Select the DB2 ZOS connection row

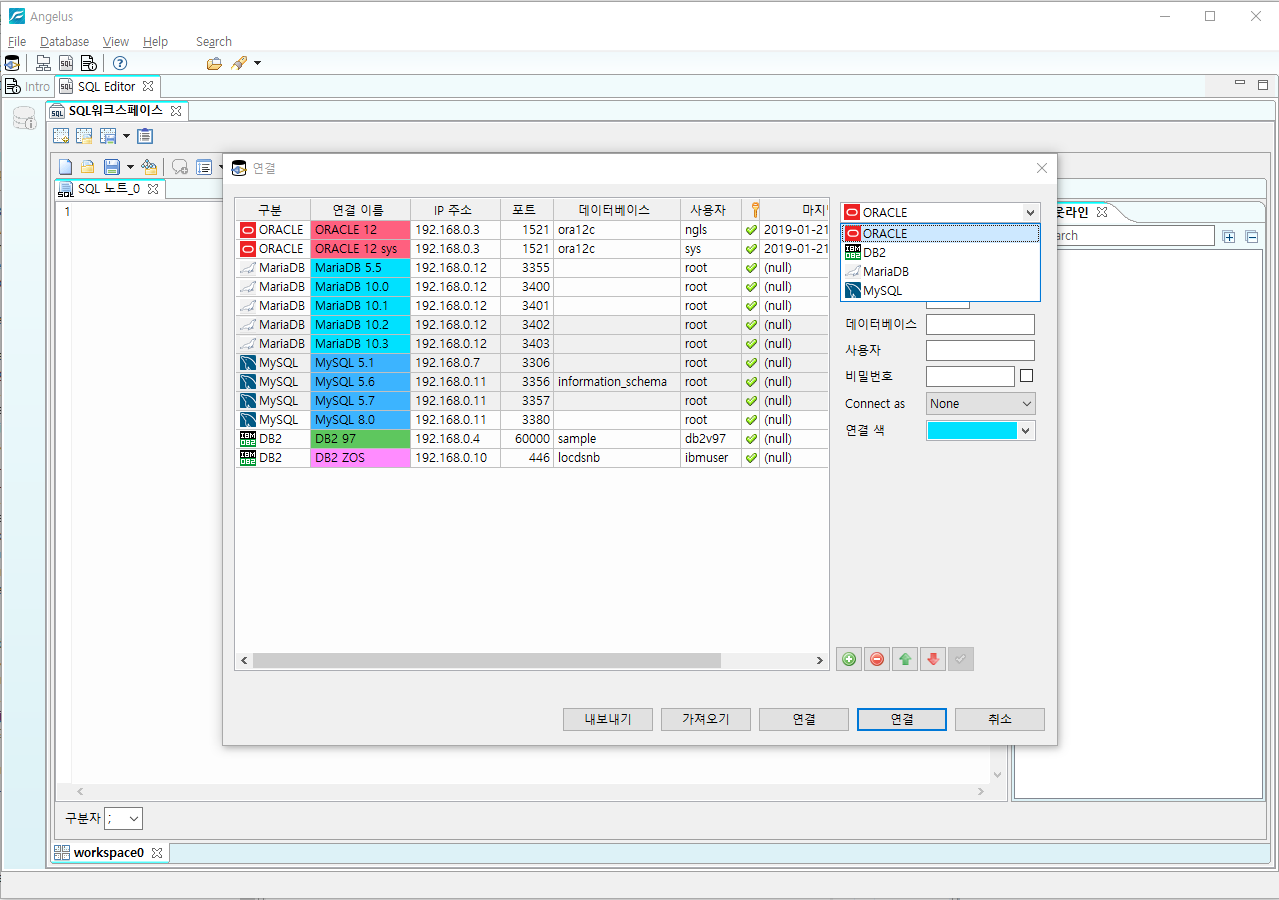[x=533, y=457]
